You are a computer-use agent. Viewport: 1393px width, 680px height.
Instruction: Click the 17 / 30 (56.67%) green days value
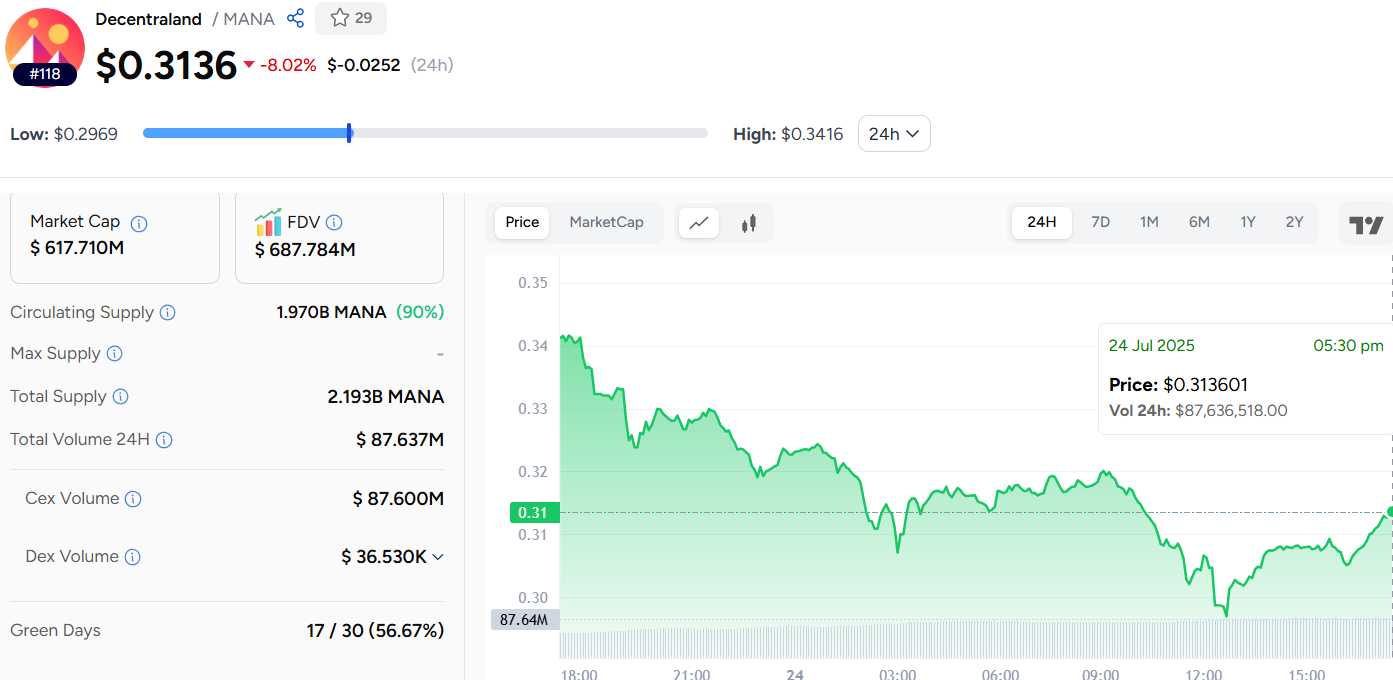pyautogui.click(x=375, y=631)
